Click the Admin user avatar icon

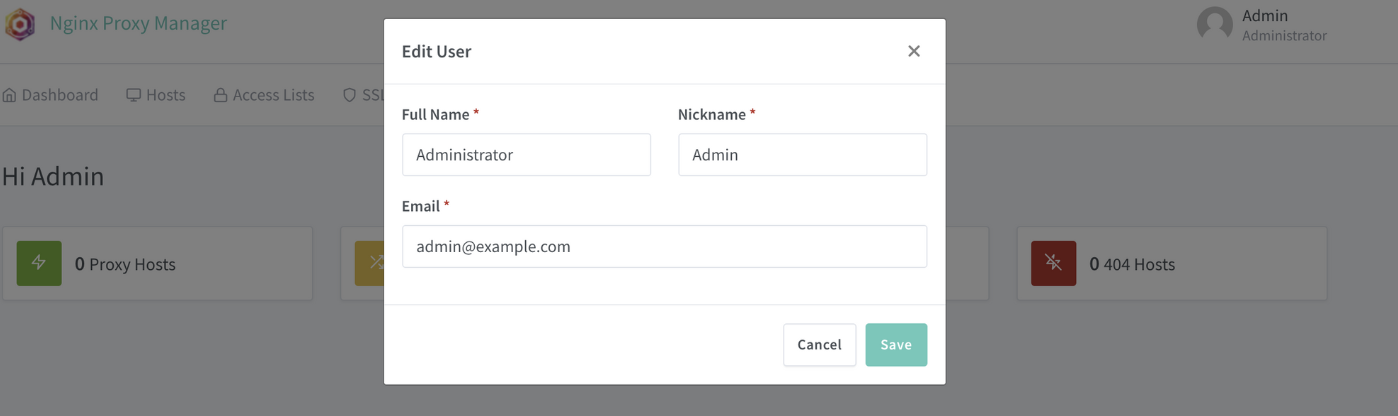click(1214, 25)
